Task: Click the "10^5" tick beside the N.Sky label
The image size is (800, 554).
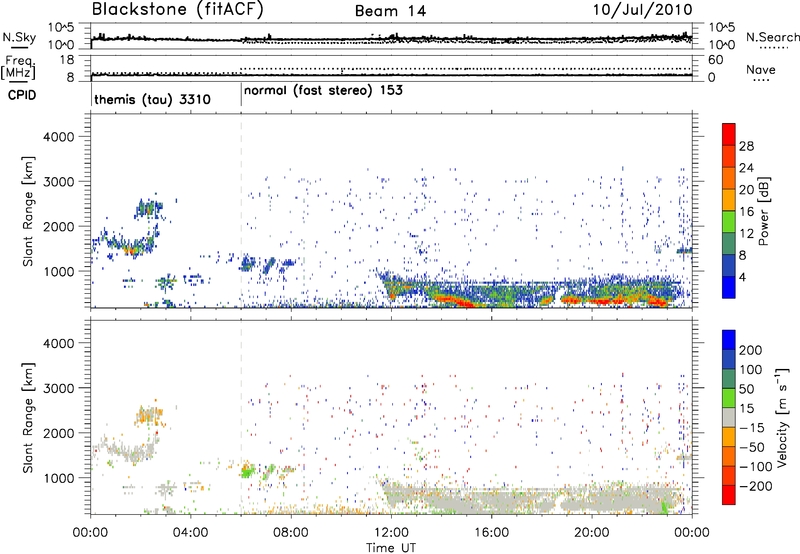Action: [61, 28]
